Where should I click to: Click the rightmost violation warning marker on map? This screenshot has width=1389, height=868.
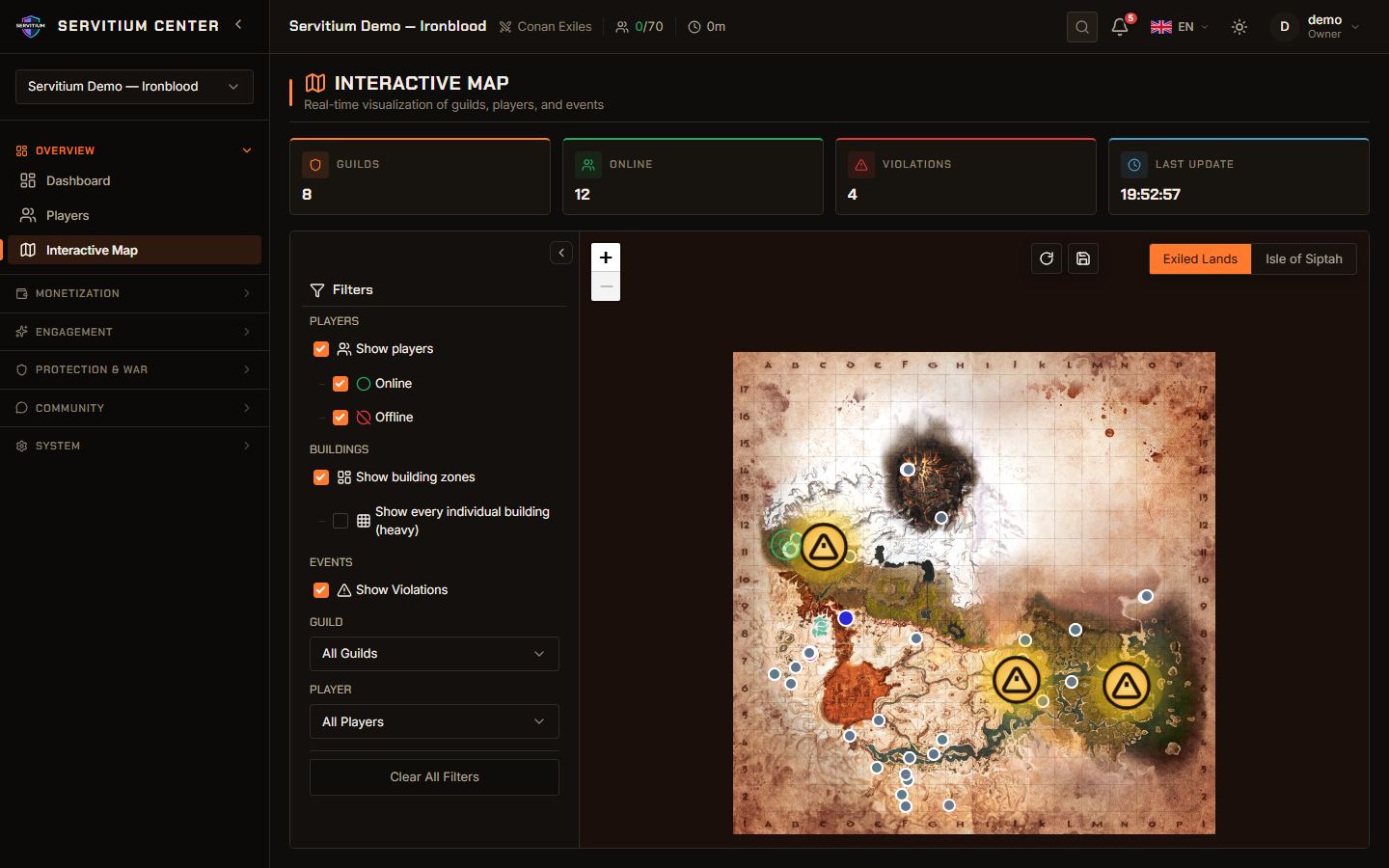coord(1126,687)
